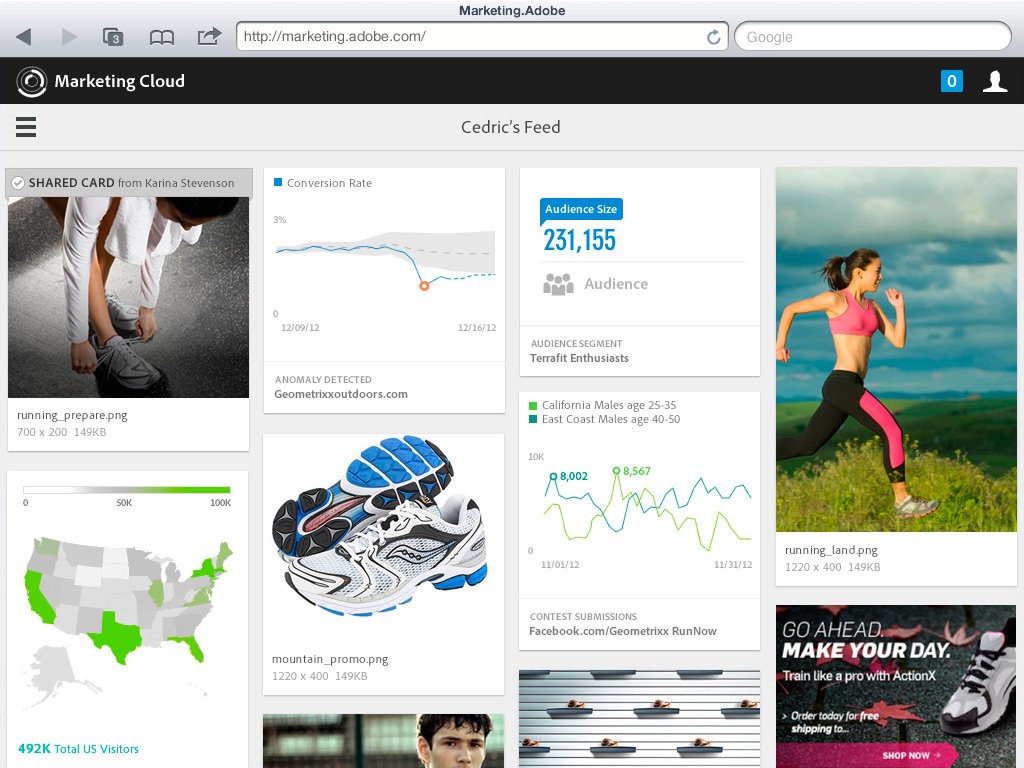Viewport: 1024px width, 768px height.
Task: Go forward with the browser forward arrow
Action: point(69,37)
